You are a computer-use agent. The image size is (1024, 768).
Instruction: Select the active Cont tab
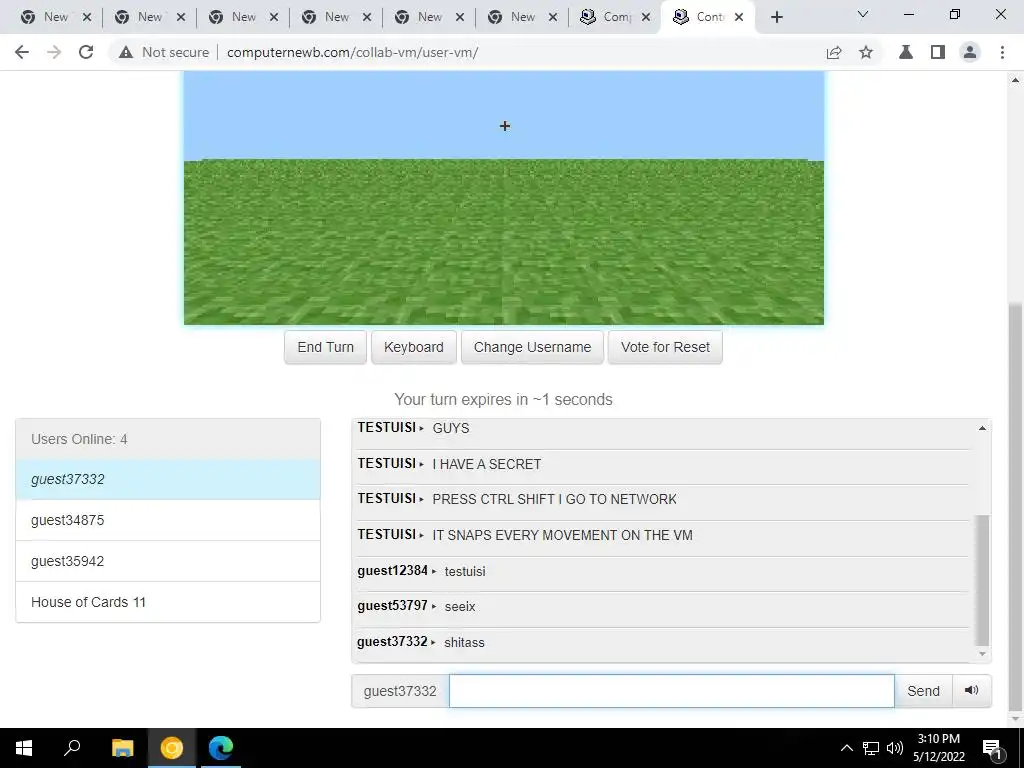708,18
